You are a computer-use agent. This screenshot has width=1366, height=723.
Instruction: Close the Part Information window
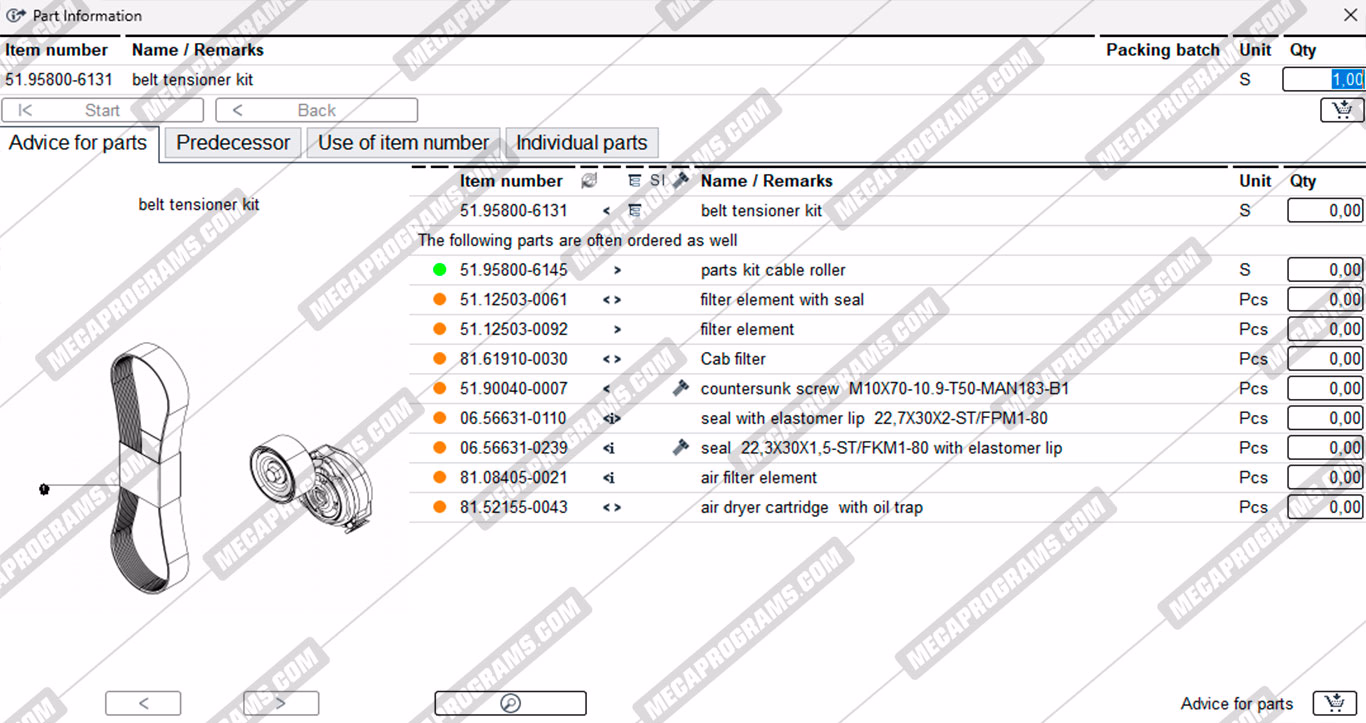pyautogui.click(x=1349, y=15)
